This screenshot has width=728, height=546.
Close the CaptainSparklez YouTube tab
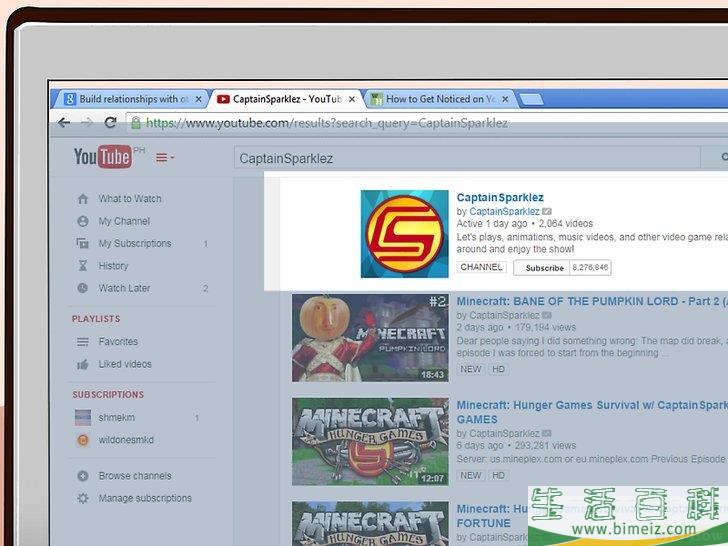coord(352,99)
